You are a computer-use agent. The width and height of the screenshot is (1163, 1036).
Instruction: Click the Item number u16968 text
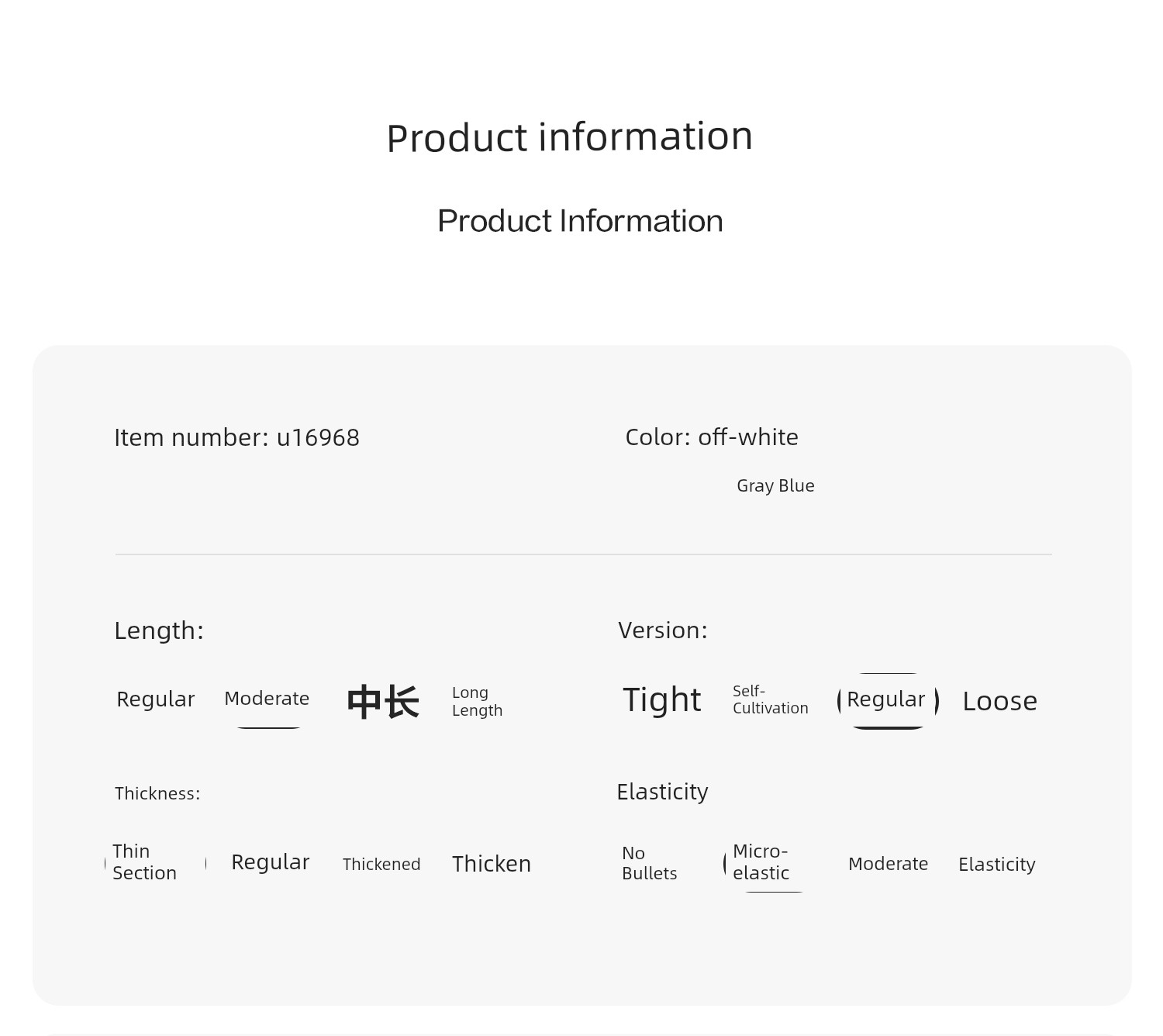pos(236,437)
